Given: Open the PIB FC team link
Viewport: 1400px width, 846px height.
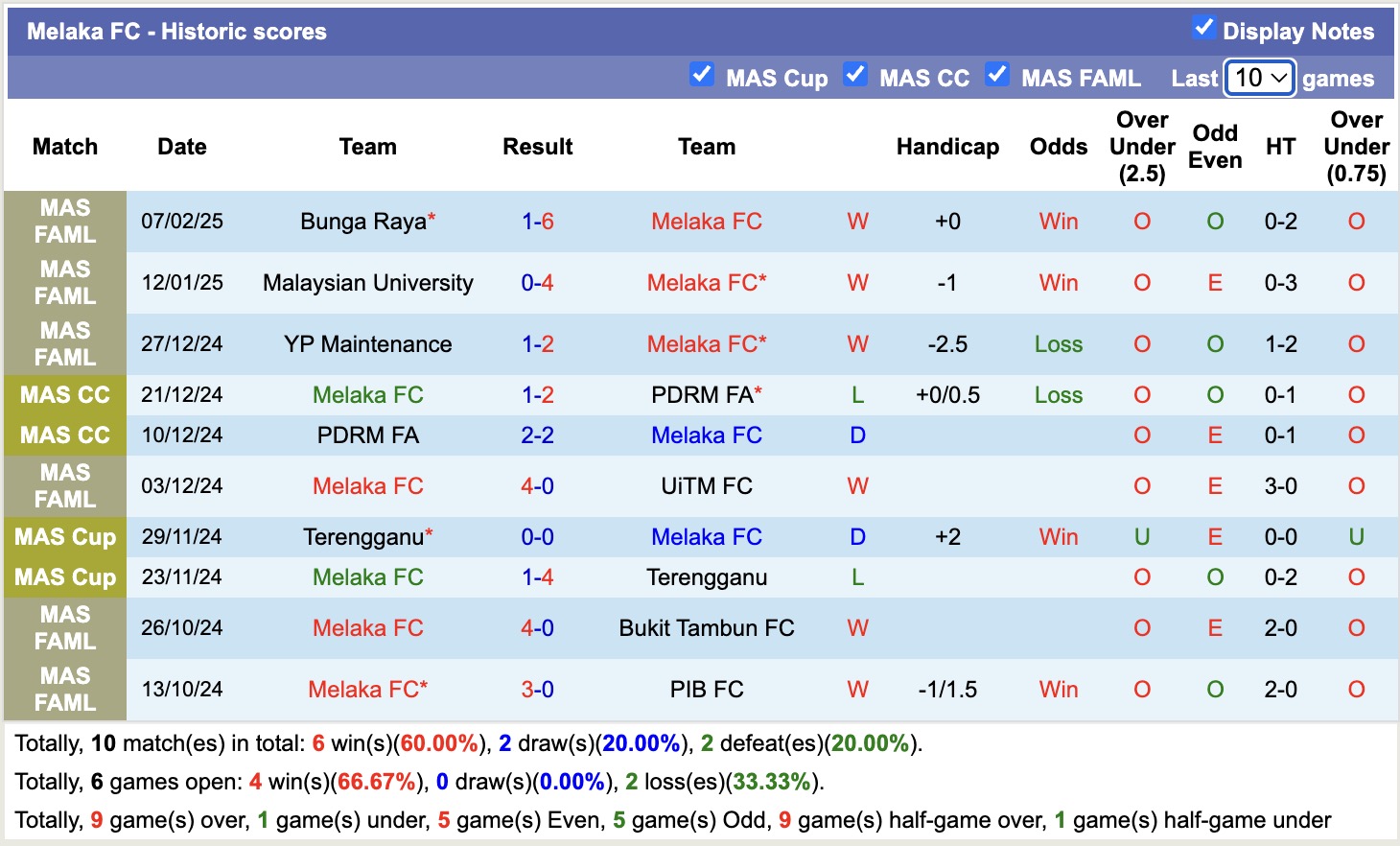Looking at the screenshot, I should [707, 690].
